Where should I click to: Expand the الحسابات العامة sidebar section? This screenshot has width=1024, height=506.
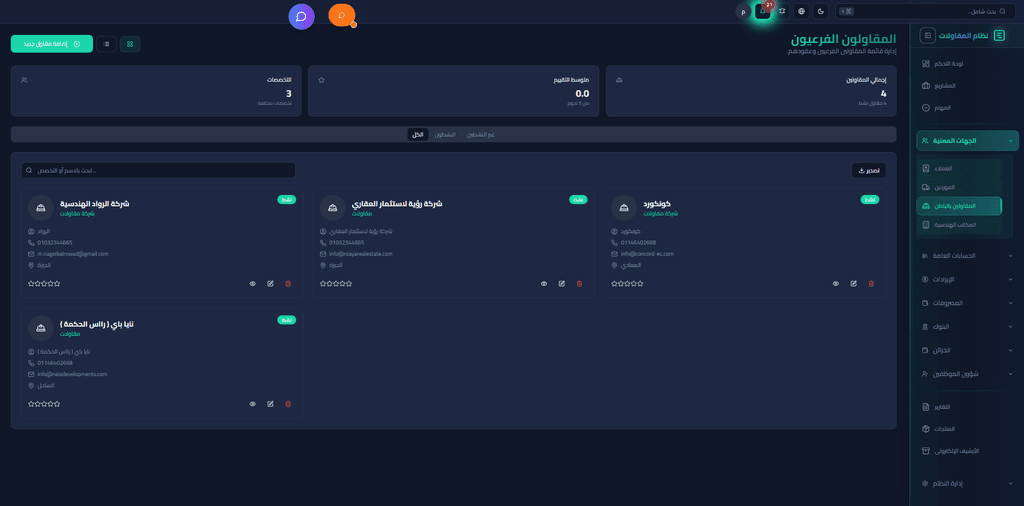(967, 256)
